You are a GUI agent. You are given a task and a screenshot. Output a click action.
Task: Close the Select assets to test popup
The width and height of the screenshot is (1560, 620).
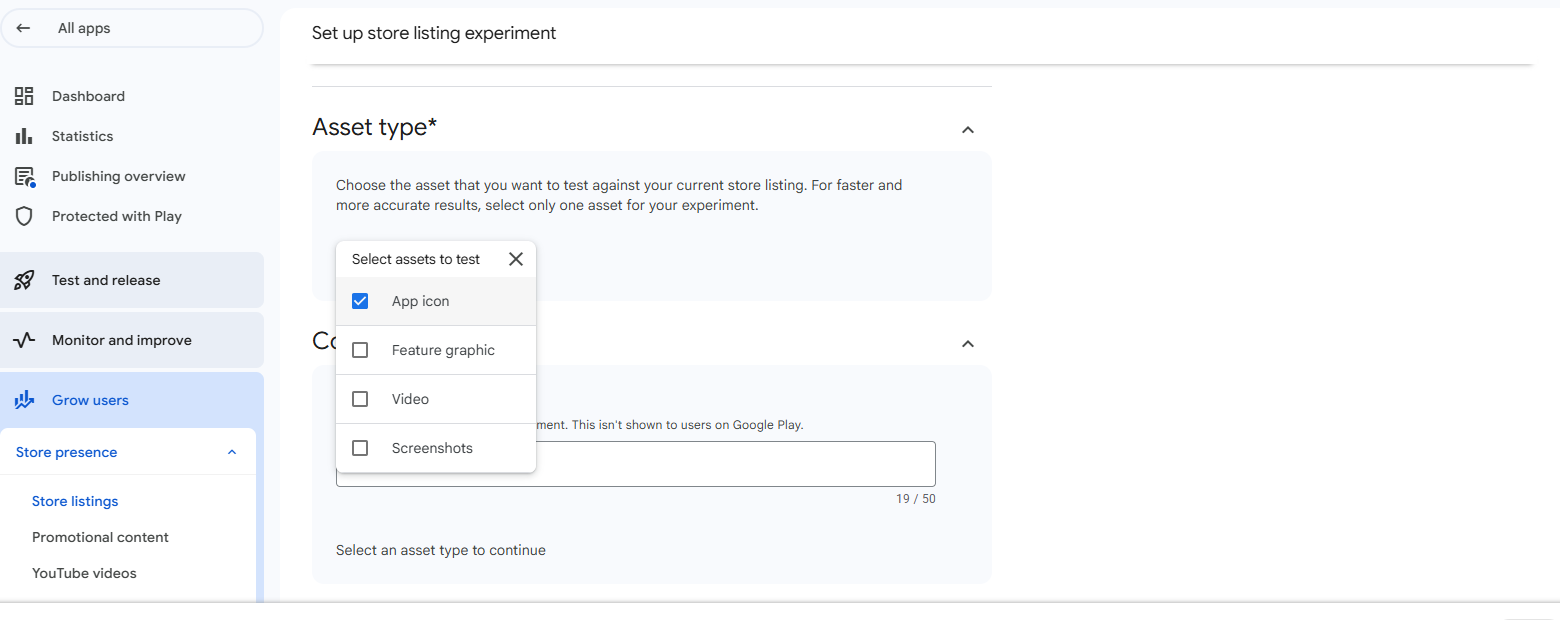(516, 259)
